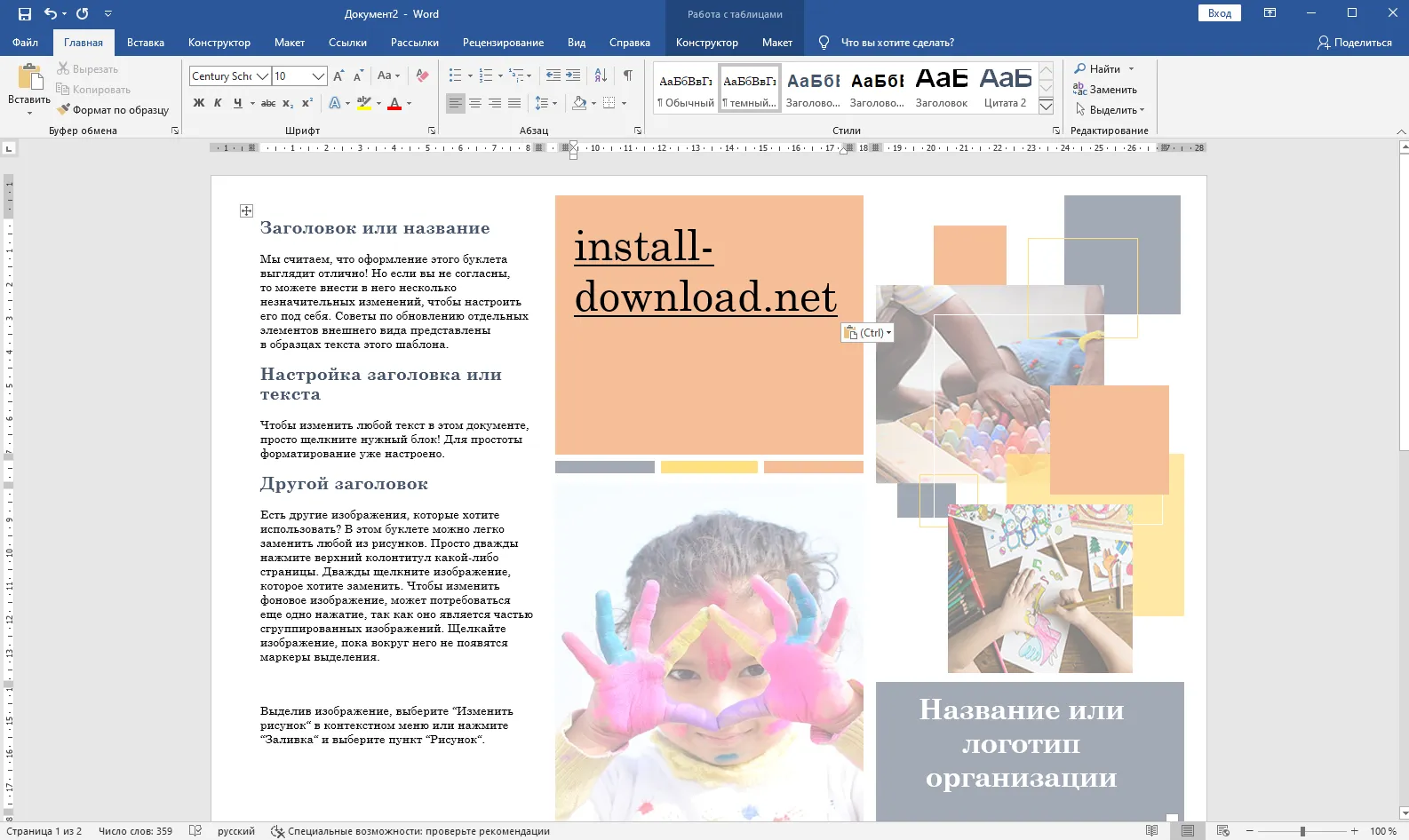Click the 'Что вы хотите сделать?' search field
This screenshot has width=1409, height=840.
(x=897, y=43)
